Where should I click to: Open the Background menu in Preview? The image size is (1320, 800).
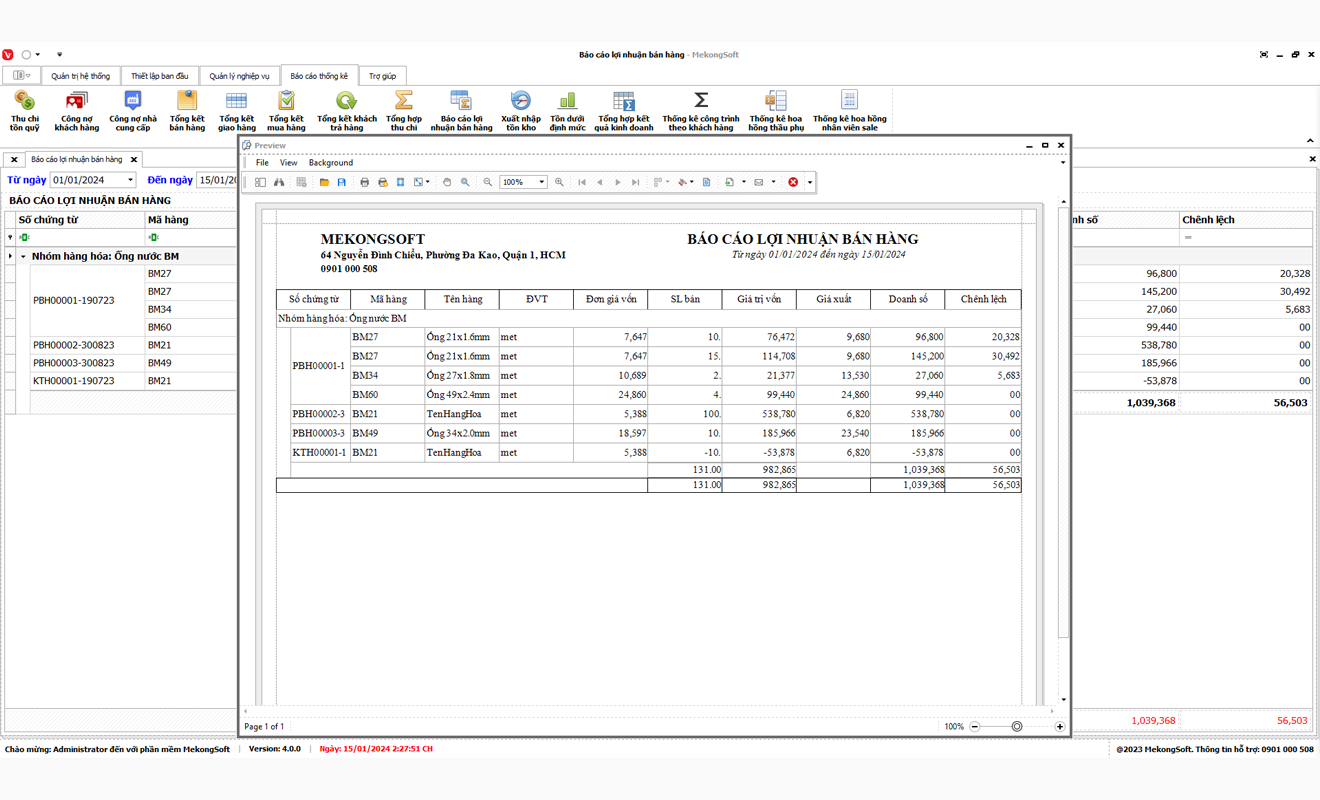(330, 162)
